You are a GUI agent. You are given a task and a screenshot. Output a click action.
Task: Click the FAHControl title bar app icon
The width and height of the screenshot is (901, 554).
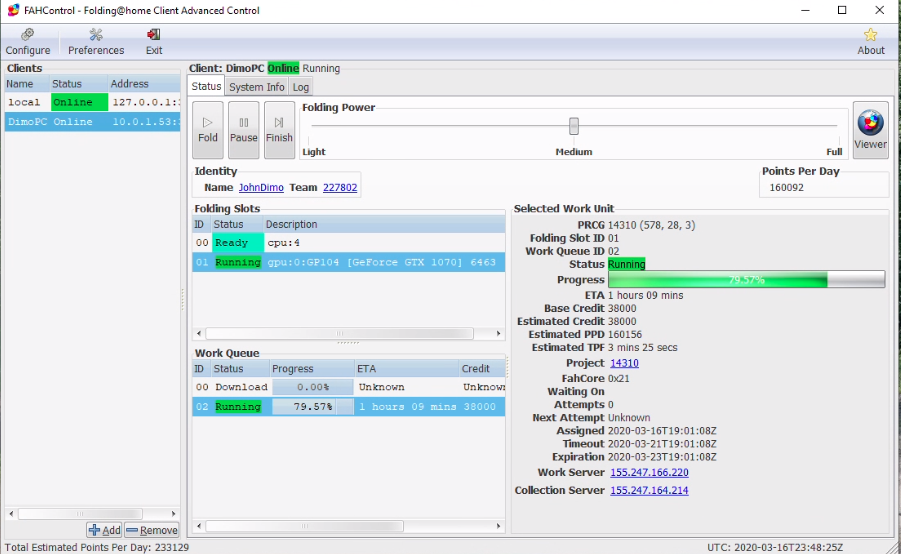point(13,10)
